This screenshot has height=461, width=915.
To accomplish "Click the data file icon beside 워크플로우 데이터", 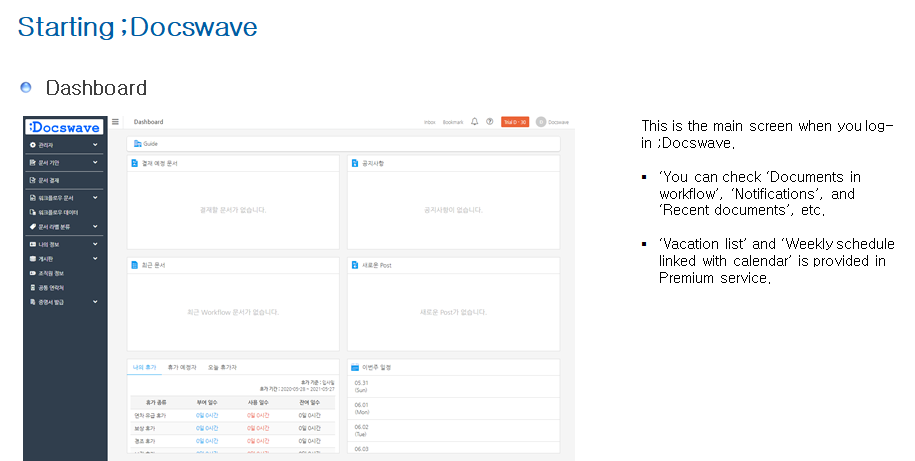I will [33, 212].
